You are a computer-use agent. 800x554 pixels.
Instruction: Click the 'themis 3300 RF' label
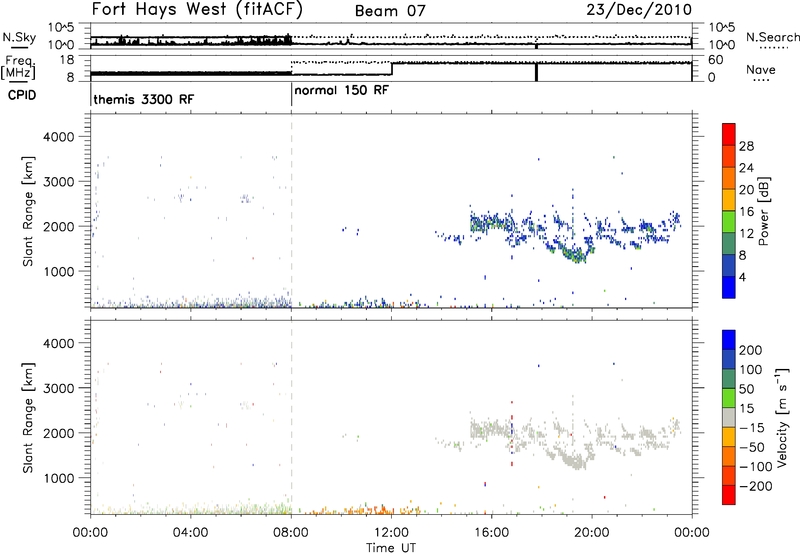(x=144, y=99)
